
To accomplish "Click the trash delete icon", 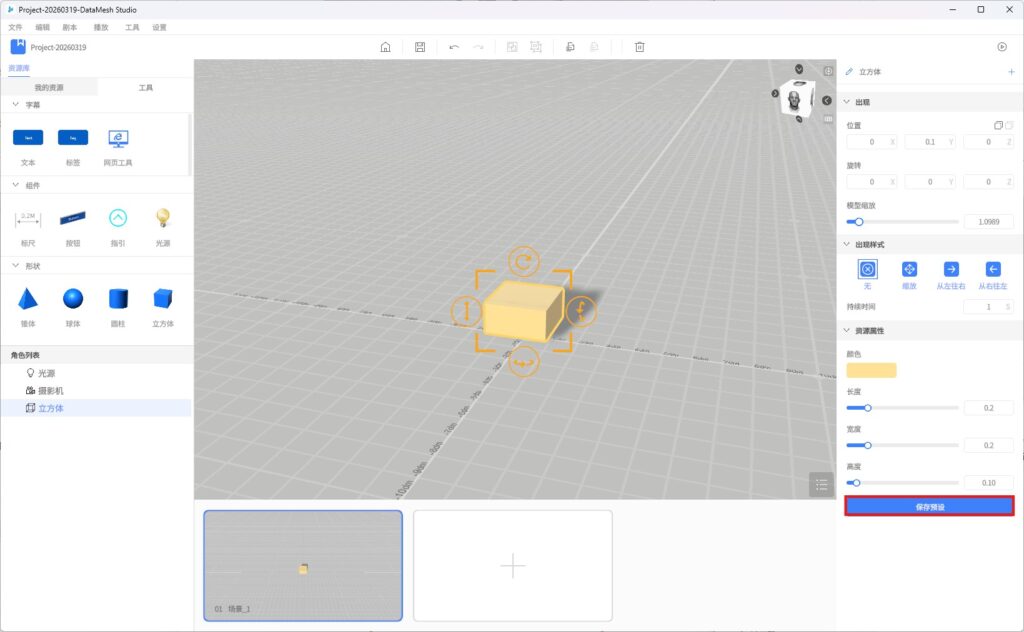I will (640, 47).
